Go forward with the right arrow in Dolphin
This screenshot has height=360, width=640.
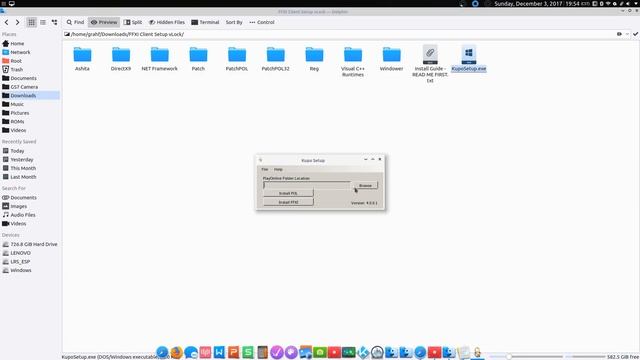[x=17, y=22]
